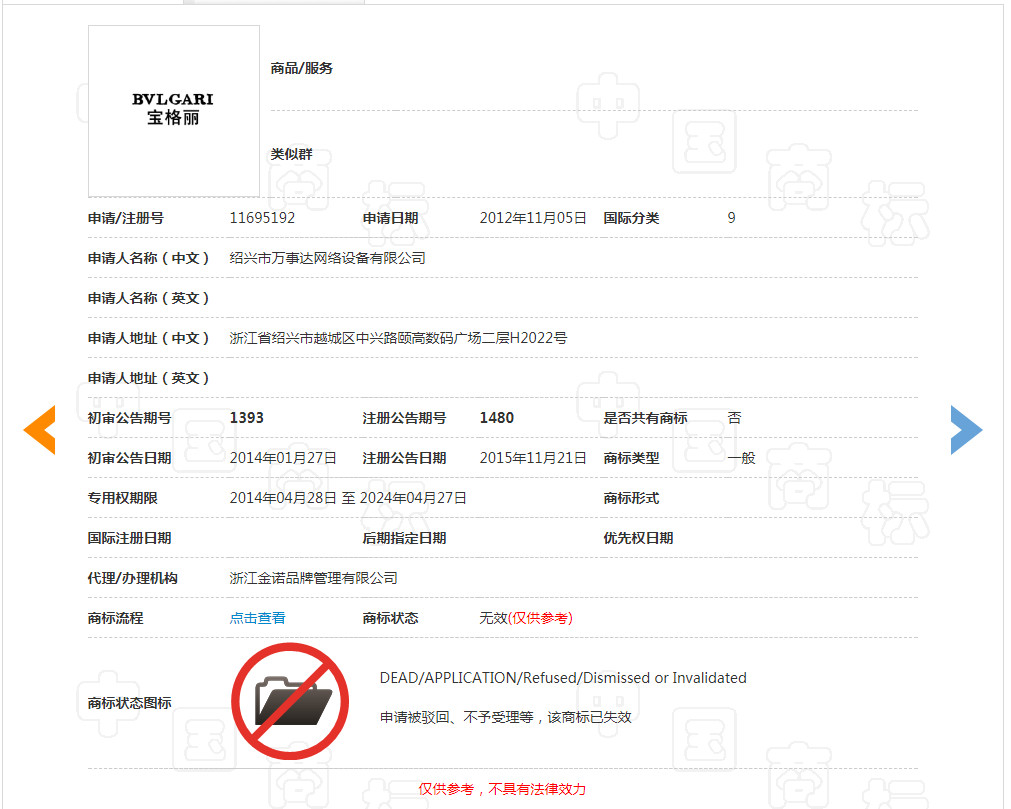Click the blue arrow to view next trademark
The image size is (1011, 809).
point(966,430)
